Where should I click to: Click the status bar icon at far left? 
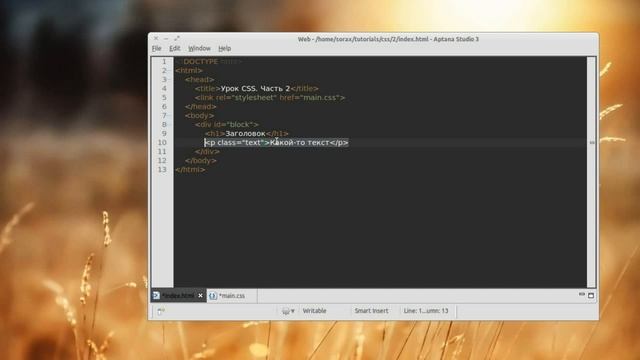tap(161, 311)
